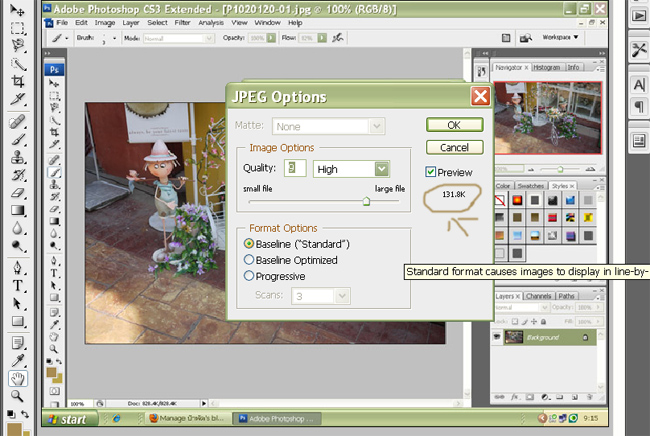The width and height of the screenshot is (650, 436).
Task: Toggle the Preview checkbox in JPEG Options
Action: click(430, 172)
